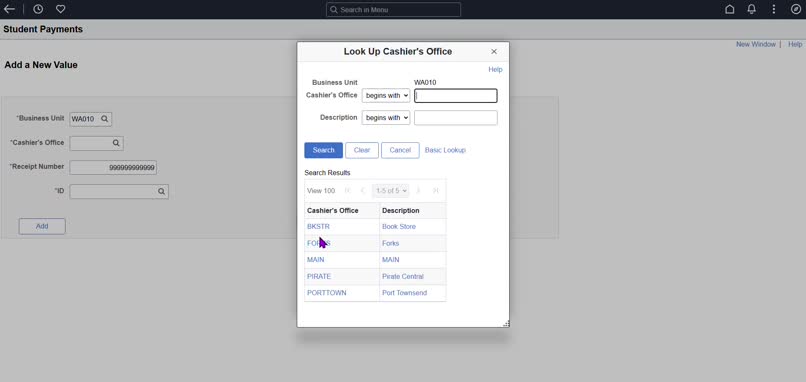Click ID field lookup magnifier icon
This screenshot has height=382, width=806.
point(161,191)
